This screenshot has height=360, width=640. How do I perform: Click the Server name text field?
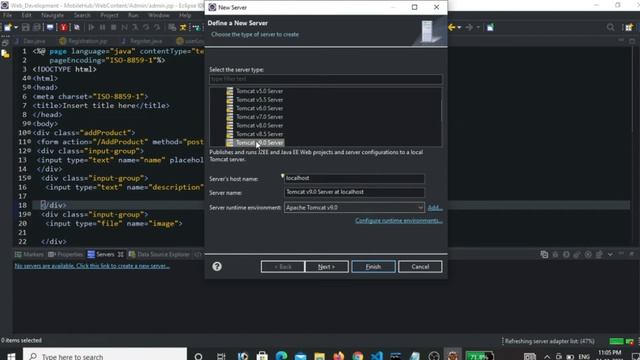354,192
